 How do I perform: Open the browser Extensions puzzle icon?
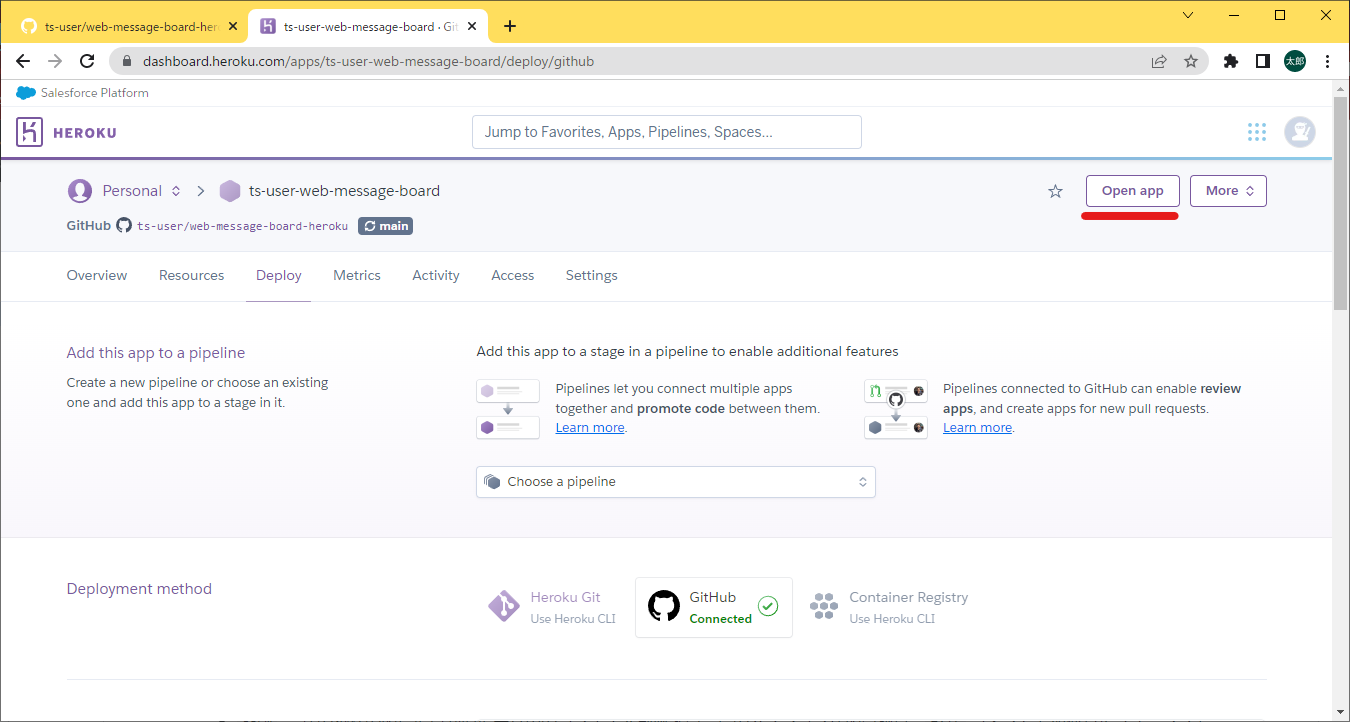(x=1231, y=61)
